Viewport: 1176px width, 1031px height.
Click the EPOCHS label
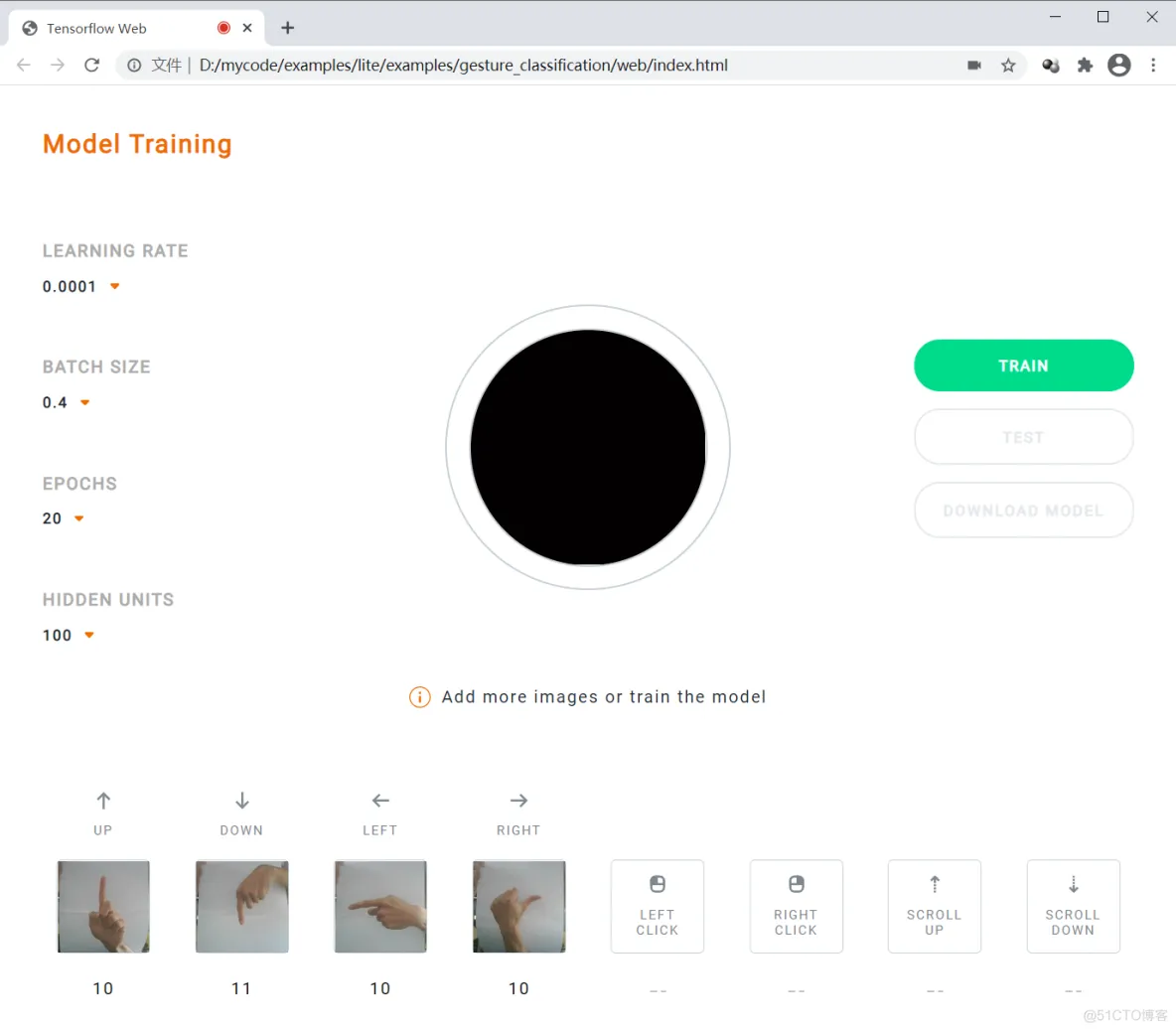click(x=79, y=484)
